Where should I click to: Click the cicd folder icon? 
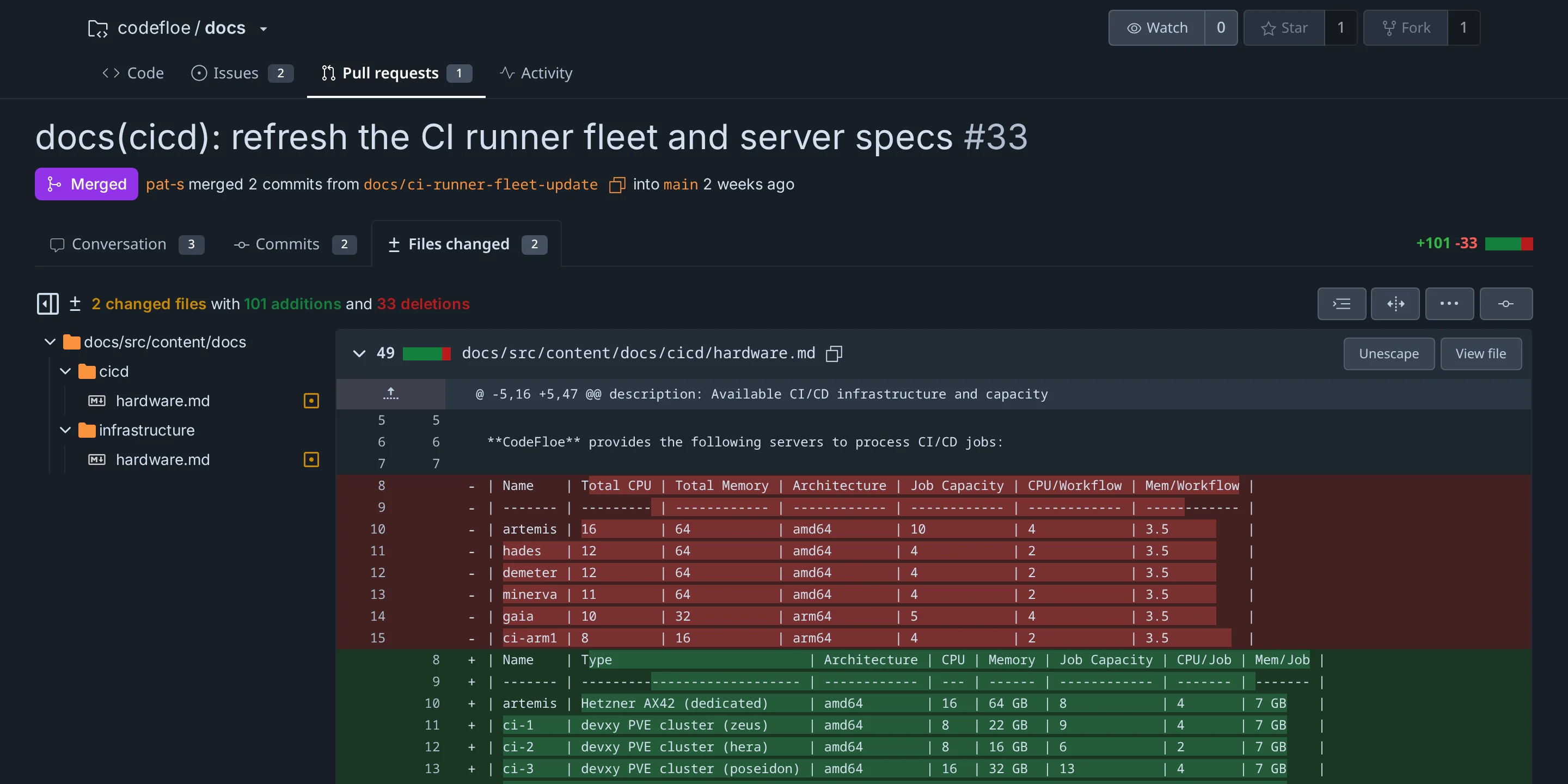(87, 371)
